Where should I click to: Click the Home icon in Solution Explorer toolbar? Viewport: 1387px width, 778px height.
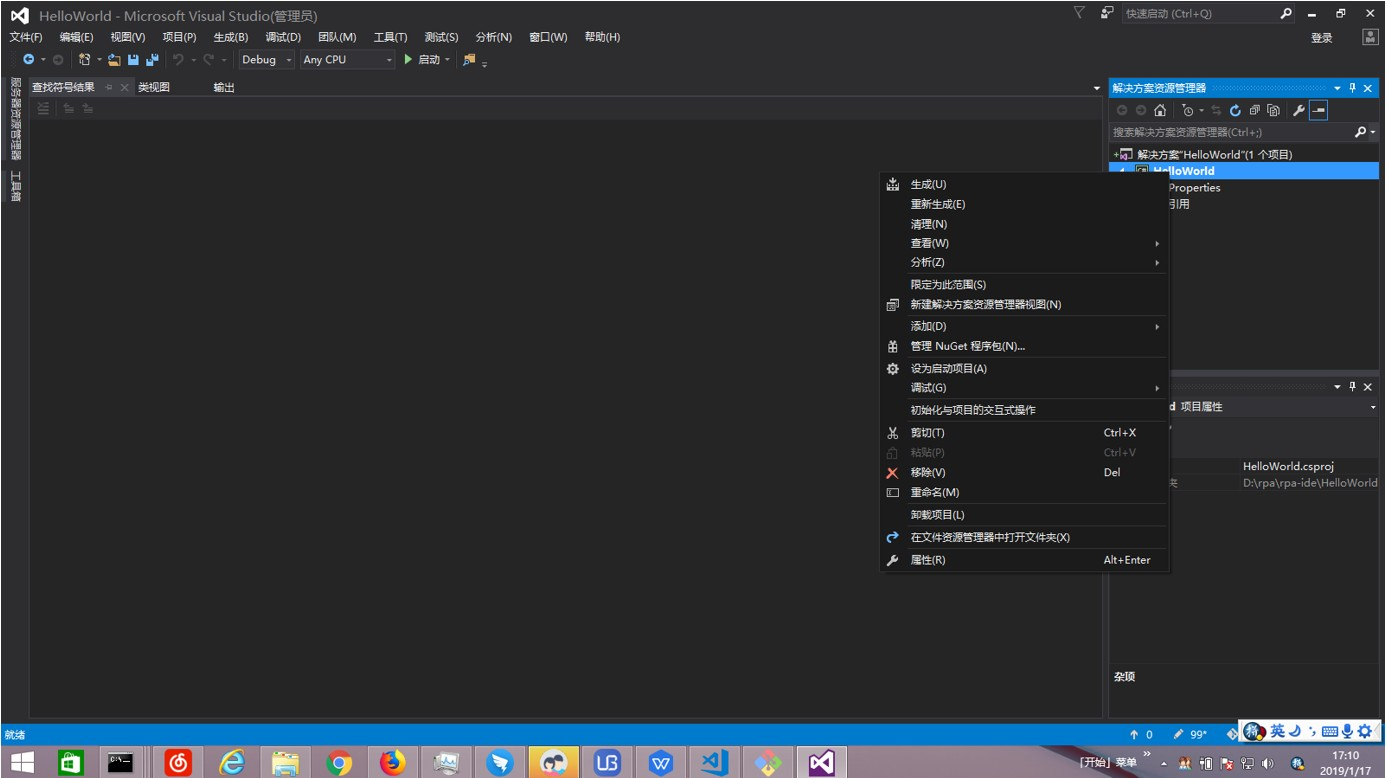pos(1160,111)
